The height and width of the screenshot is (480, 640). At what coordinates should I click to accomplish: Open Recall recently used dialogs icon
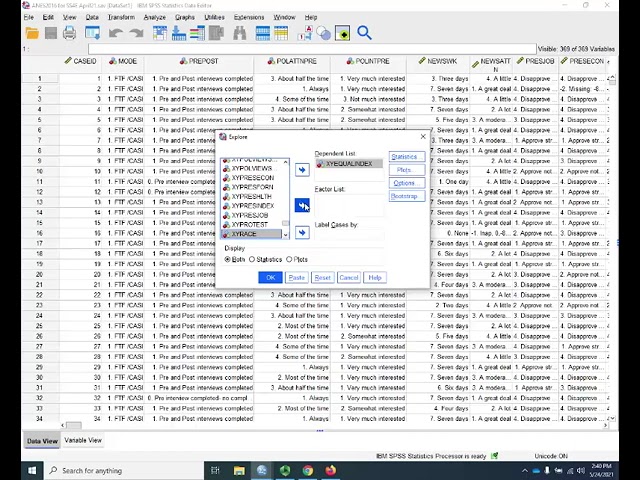tap(93, 33)
